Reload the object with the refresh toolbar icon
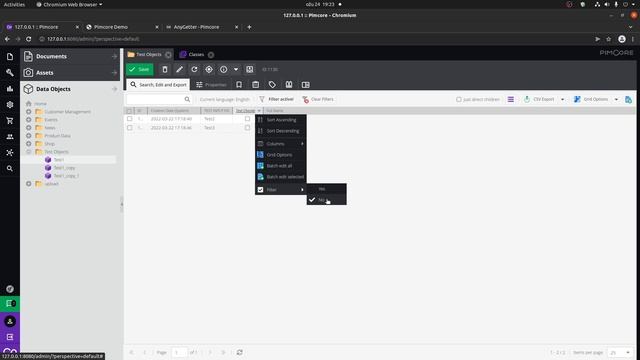The image size is (640, 360). pyautogui.click(x=194, y=69)
